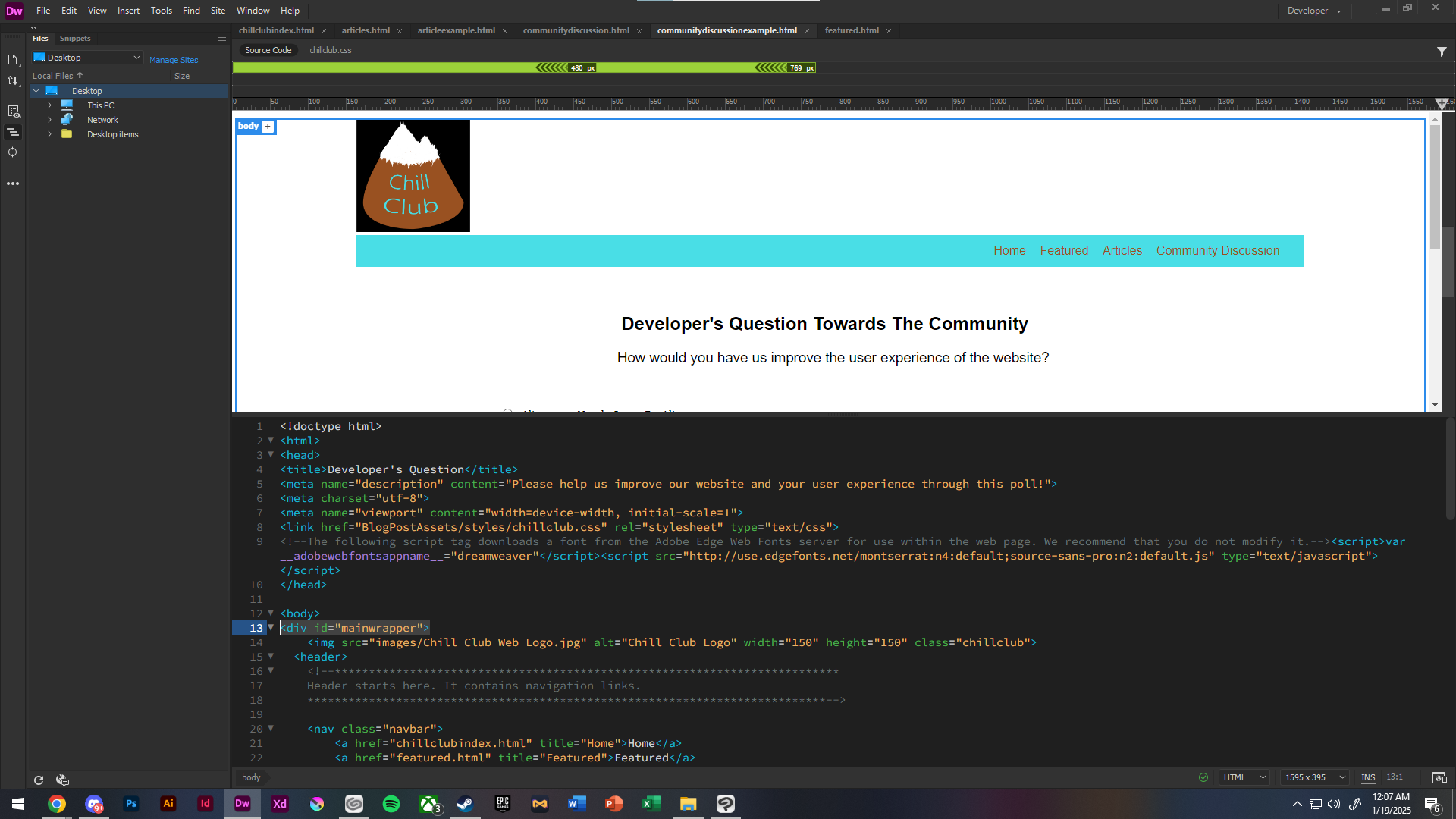The width and height of the screenshot is (1456, 819).
Task: Toggle INS insert mode in status bar
Action: (x=1368, y=777)
